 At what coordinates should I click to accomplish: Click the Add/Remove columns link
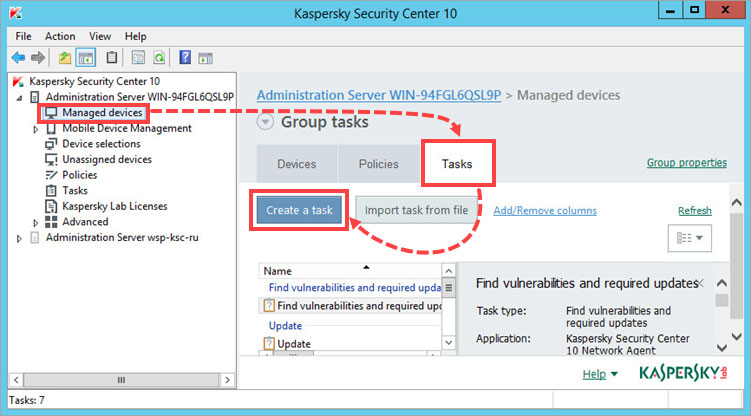pyautogui.click(x=545, y=211)
